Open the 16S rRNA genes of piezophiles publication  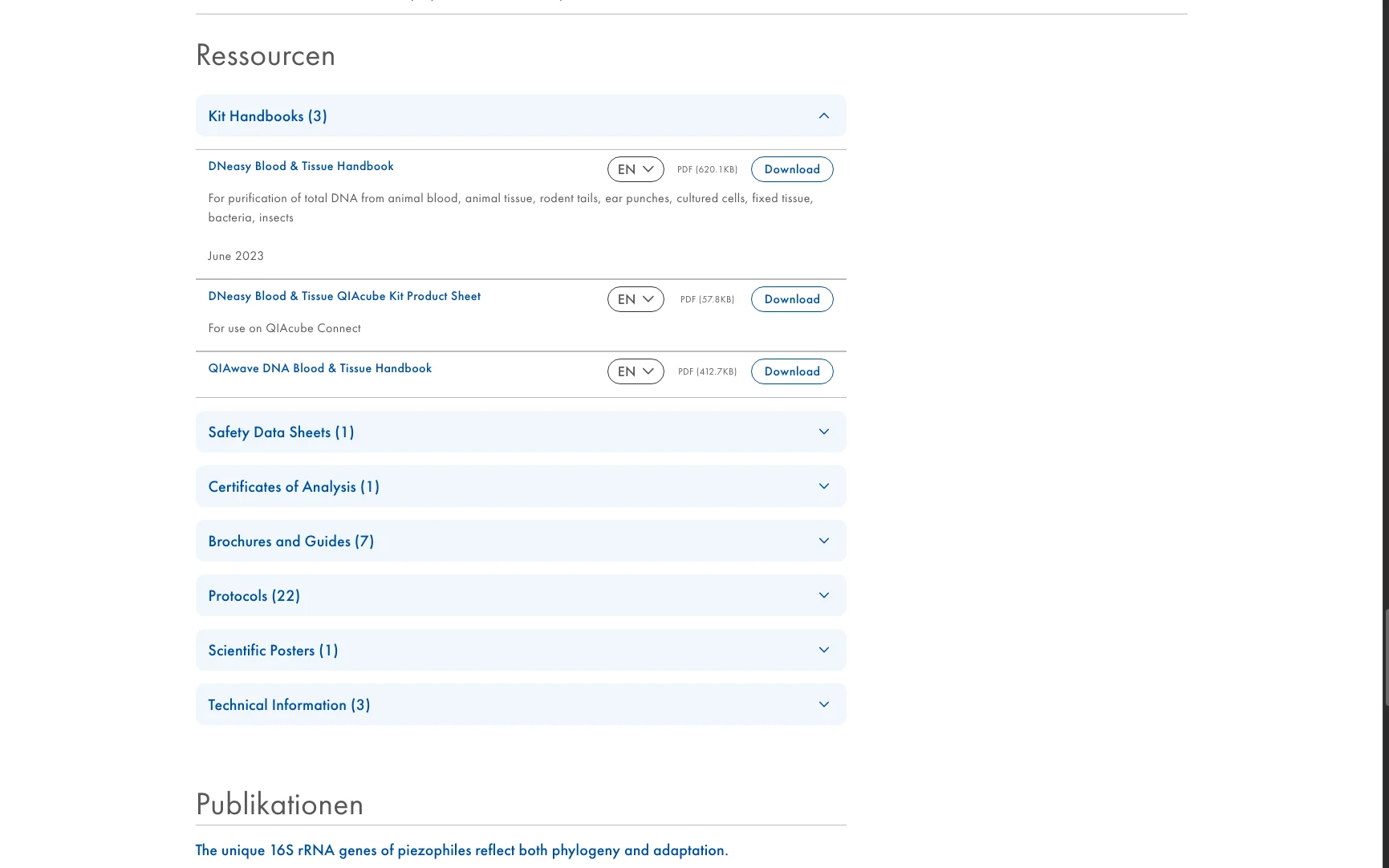pos(462,850)
